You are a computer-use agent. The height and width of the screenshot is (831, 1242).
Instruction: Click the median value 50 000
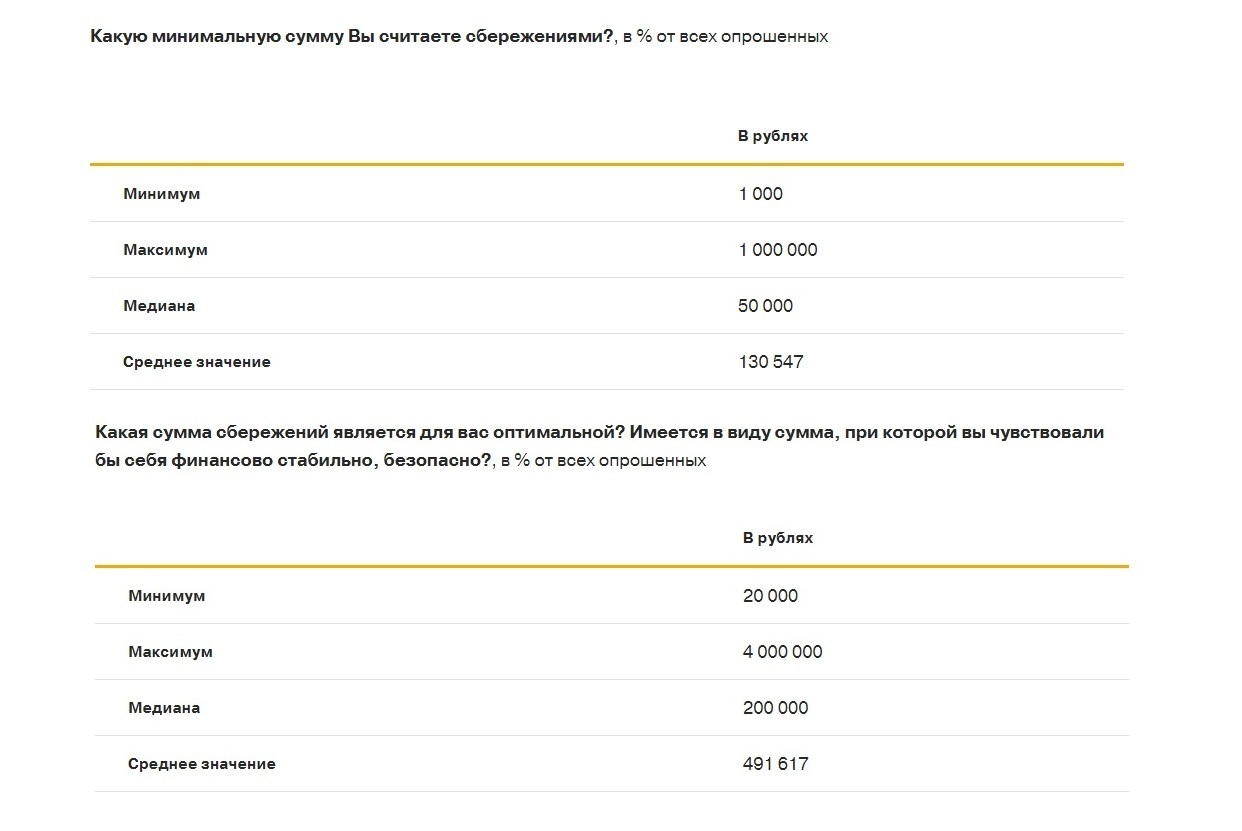click(x=765, y=306)
